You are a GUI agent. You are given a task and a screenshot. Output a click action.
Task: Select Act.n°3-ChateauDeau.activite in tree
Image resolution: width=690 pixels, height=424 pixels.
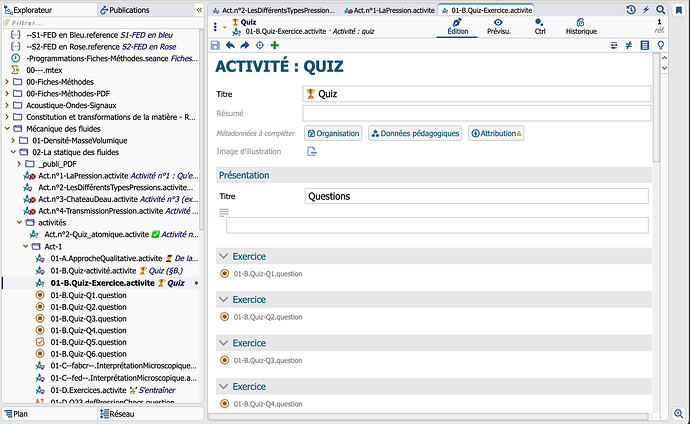pos(88,199)
